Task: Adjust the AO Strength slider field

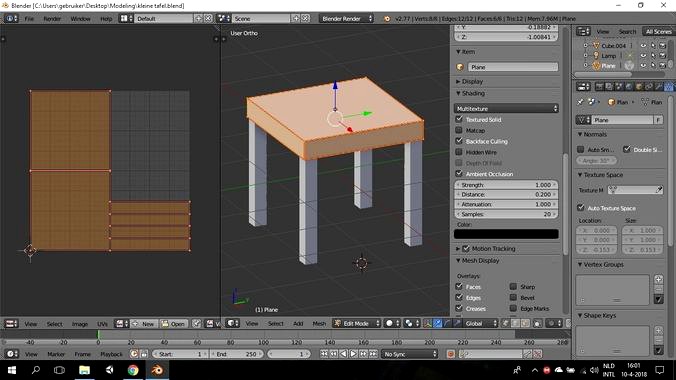Action: point(506,185)
